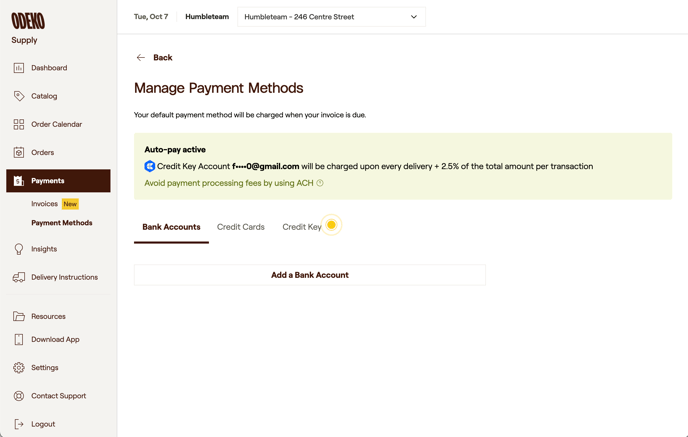Click the Download App phone icon
The width and height of the screenshot is (688, 437).
click(19, 340)
